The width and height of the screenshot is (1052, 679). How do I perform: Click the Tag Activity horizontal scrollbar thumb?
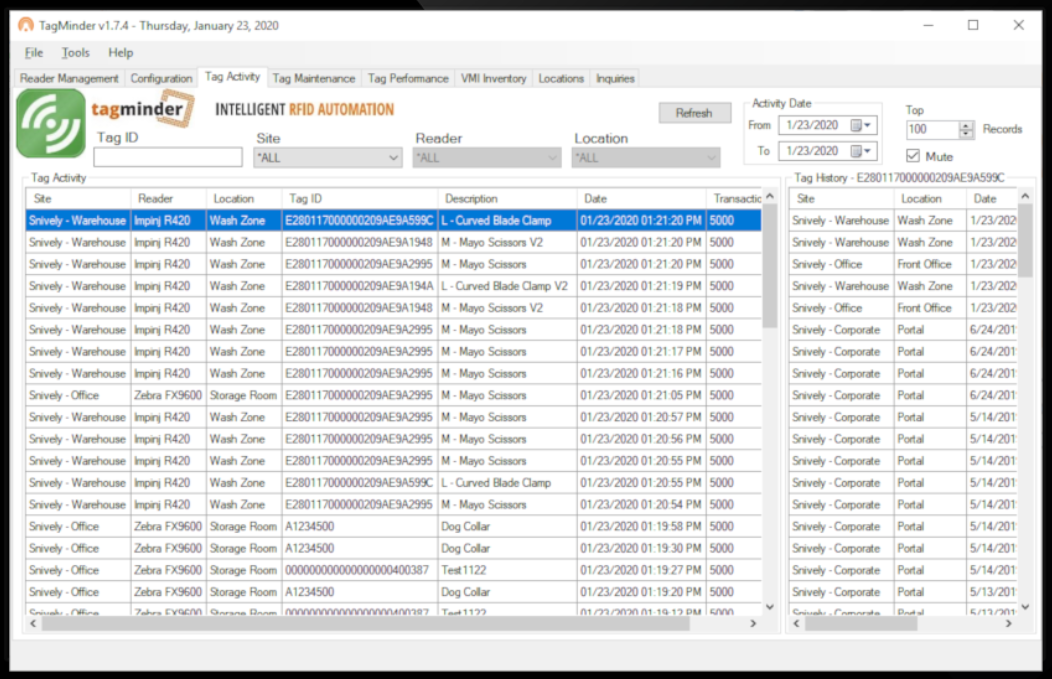point(366,623)
